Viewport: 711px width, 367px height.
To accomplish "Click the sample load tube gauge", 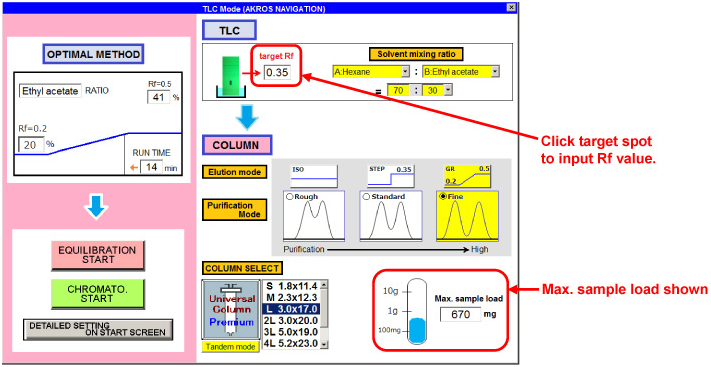I will pos(416,312).
